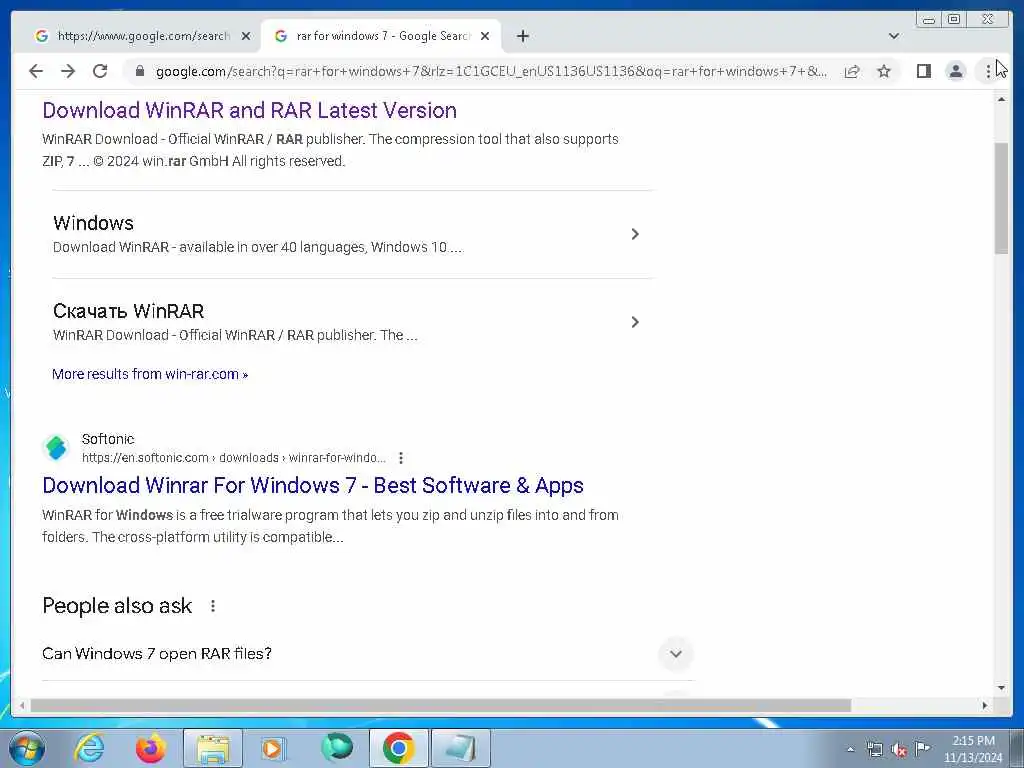Click the muted volume tray icon
Image resolution: width=1024 pixels, height=768 pixels.
(899, 749)
